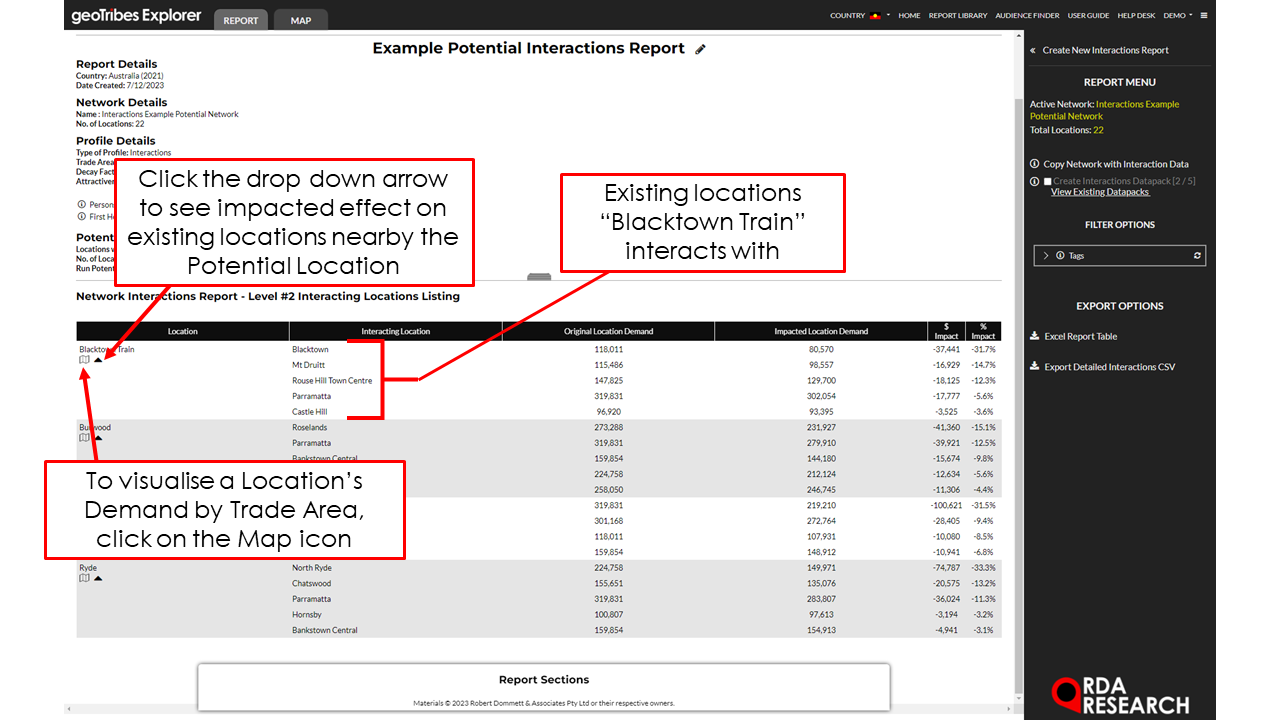Click Create New Interactions Report
The height and width of the screenshot is (720, 1280).
point(1105,50)
